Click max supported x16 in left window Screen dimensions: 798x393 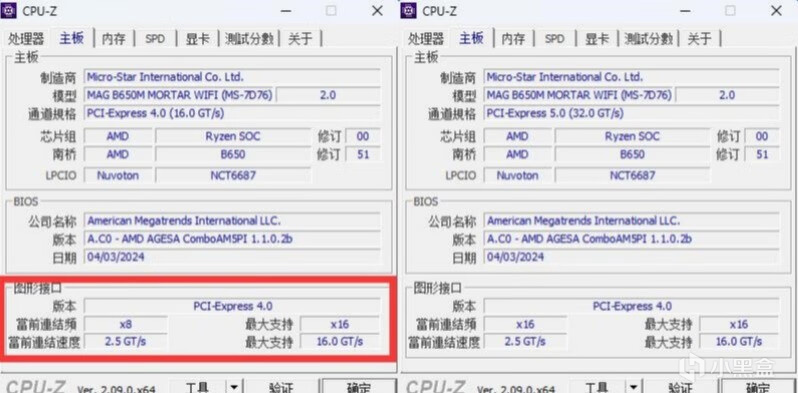pos(339,324)
